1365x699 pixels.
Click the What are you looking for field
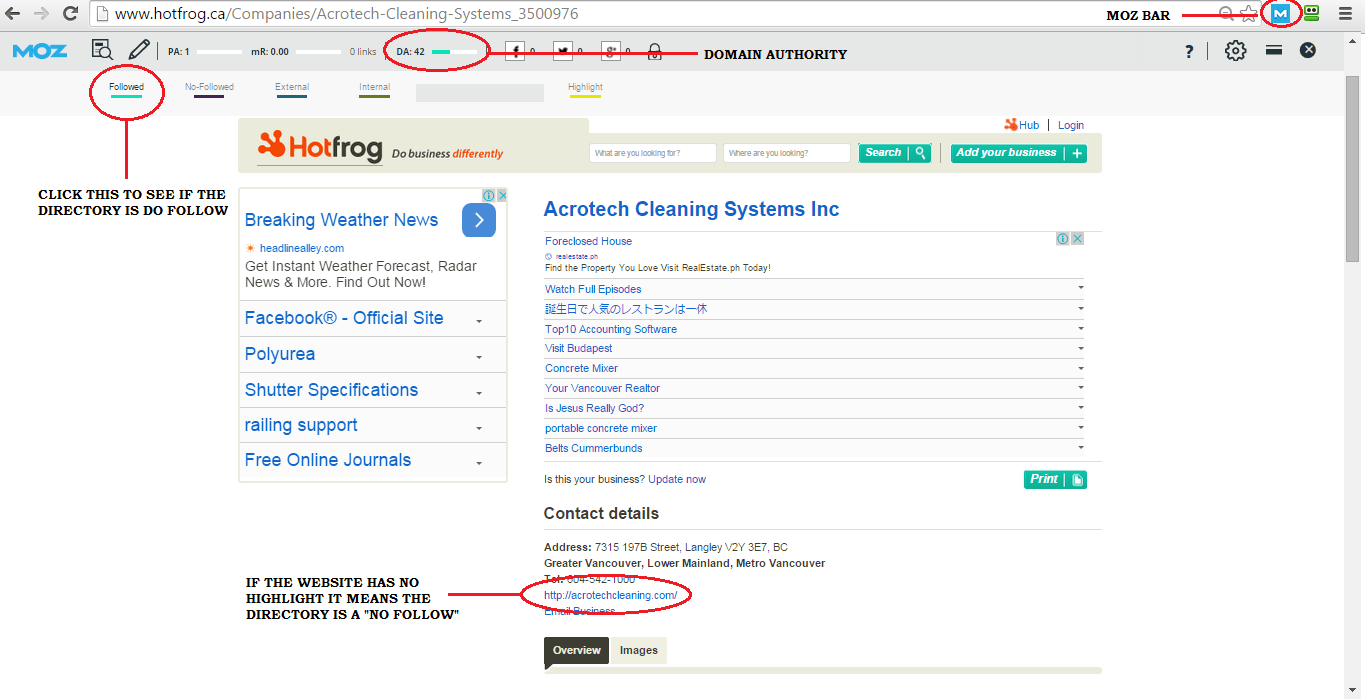(653, 153)
